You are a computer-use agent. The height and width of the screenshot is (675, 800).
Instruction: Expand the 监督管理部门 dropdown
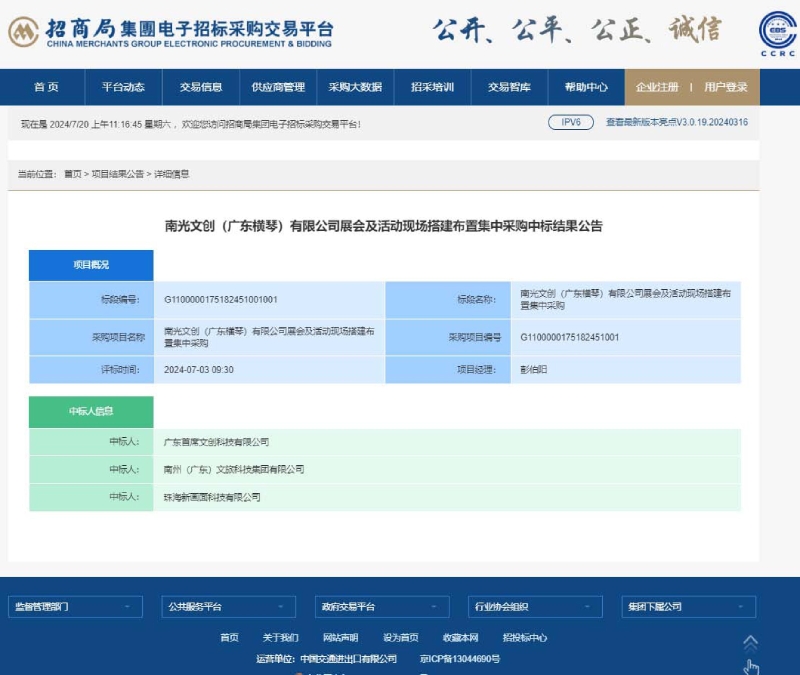76,607
